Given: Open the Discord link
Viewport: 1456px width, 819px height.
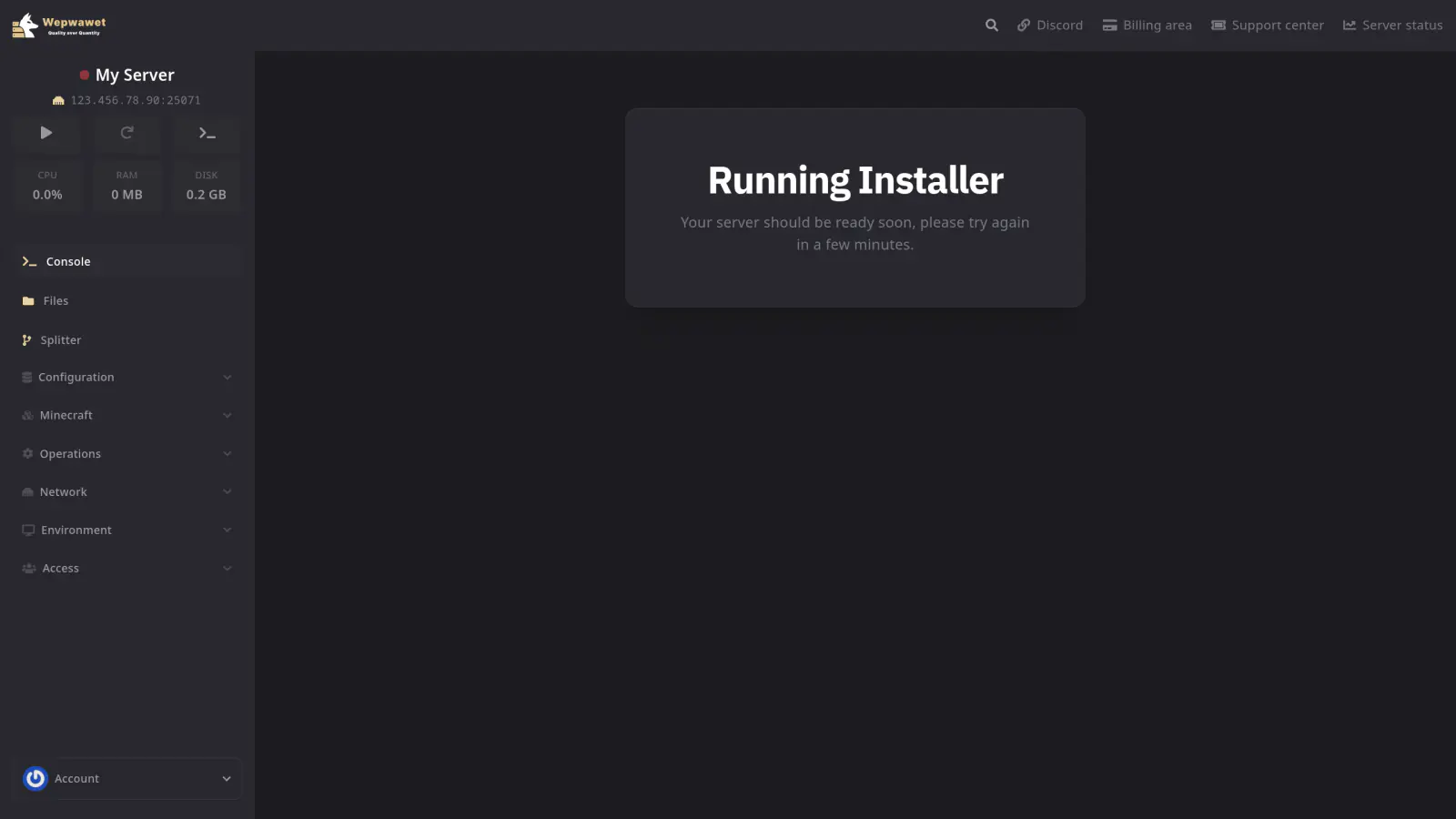Looking at the screenshot, I should pyautogui.click(x=1050, y=25).
